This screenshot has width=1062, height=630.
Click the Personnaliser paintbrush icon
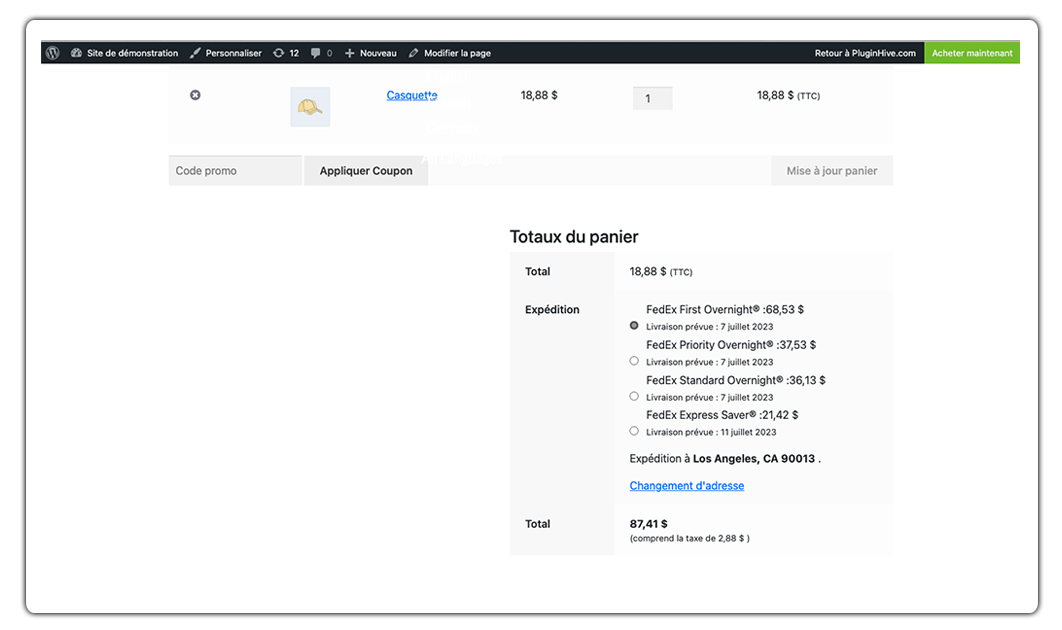(x=195, y=53)
